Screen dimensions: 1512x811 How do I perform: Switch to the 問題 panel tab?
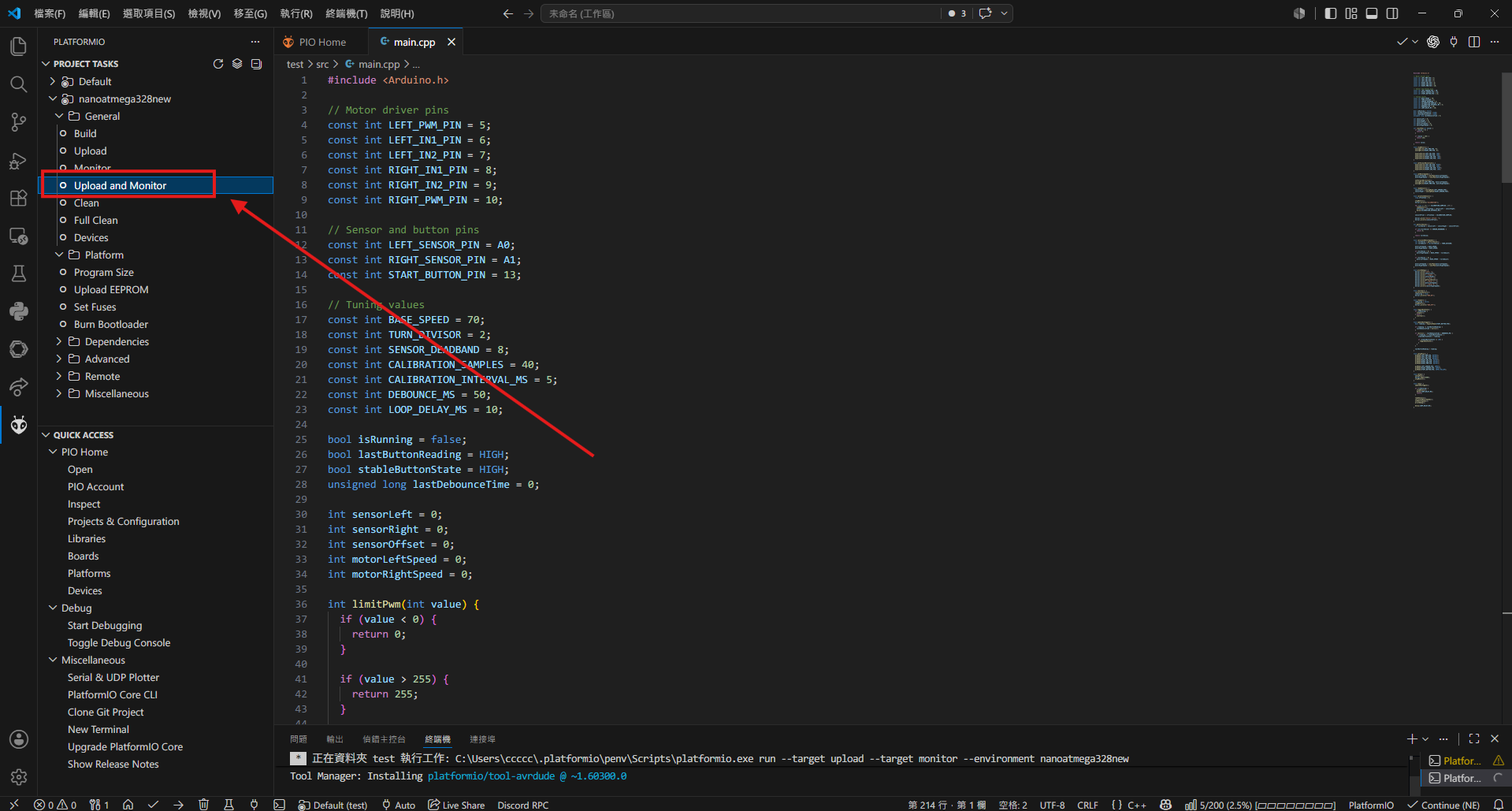(299, 739)
